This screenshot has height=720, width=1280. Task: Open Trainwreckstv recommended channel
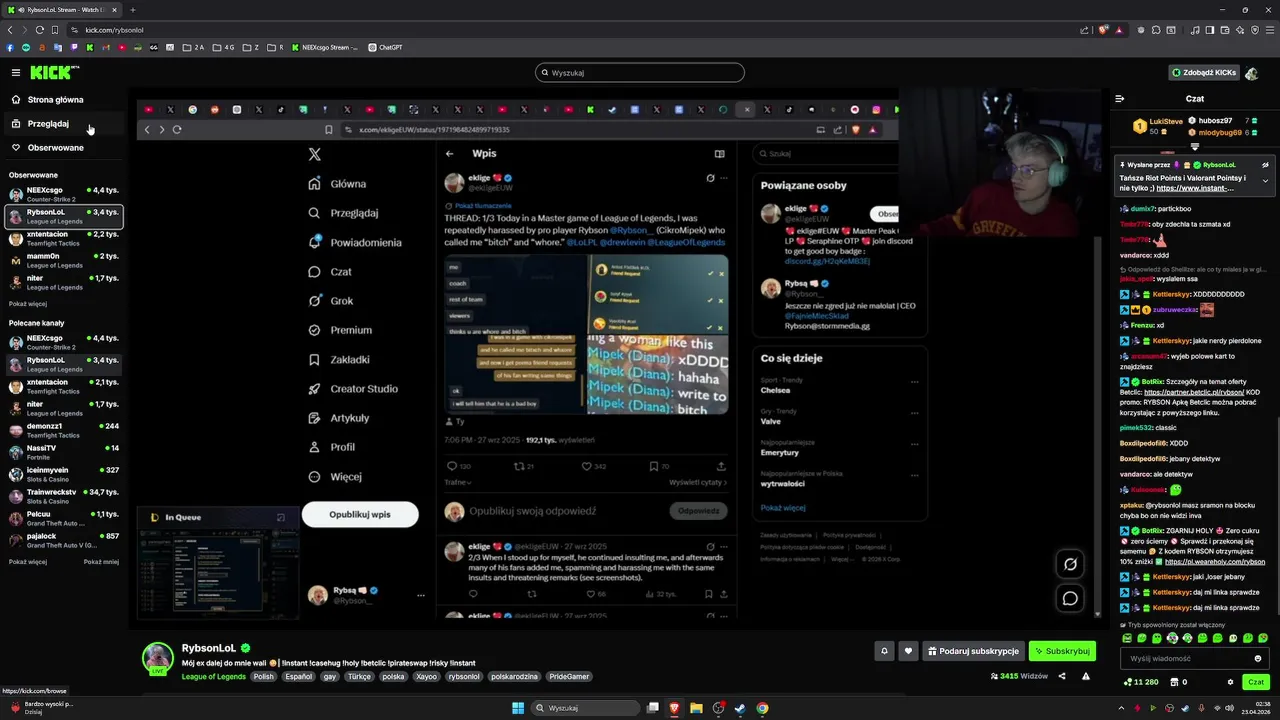64,496
